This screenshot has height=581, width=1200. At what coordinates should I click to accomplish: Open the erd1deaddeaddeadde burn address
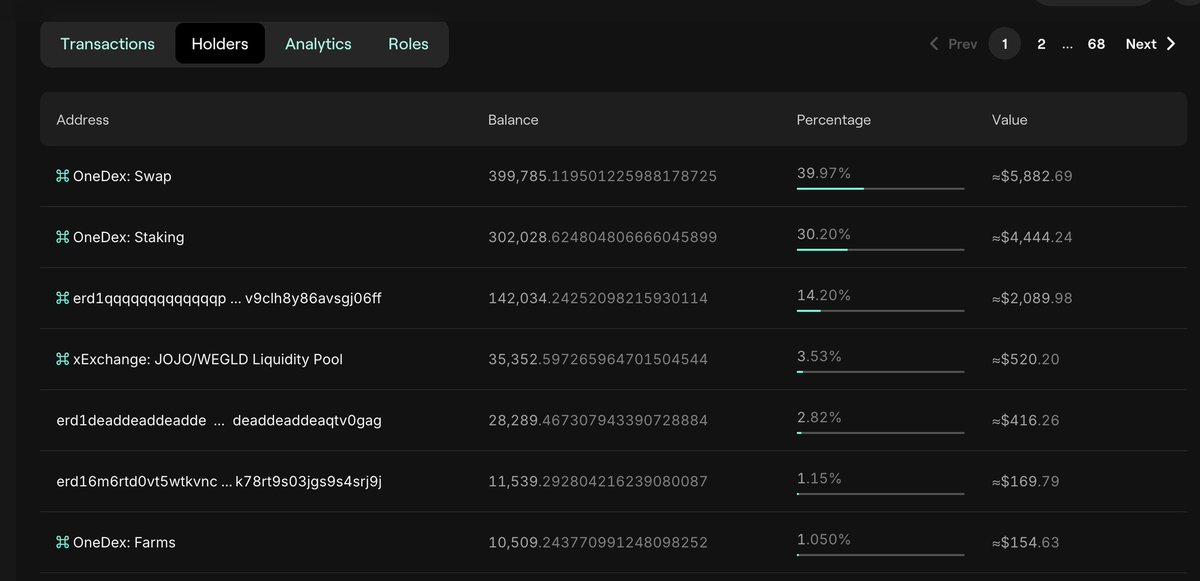tap(219, 420)
